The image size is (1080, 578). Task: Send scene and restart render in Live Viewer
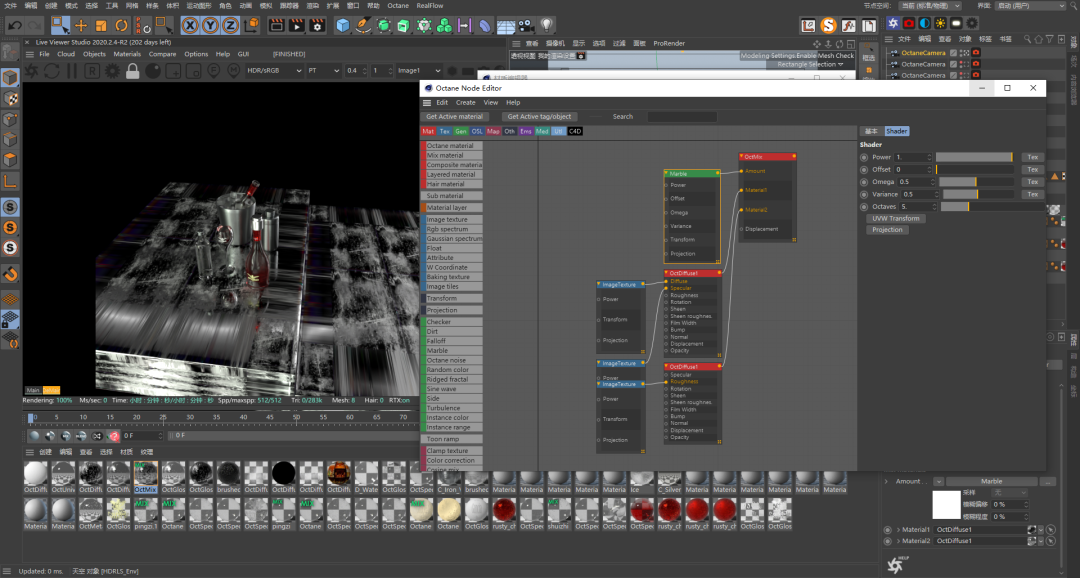click(x=32, y=70)
